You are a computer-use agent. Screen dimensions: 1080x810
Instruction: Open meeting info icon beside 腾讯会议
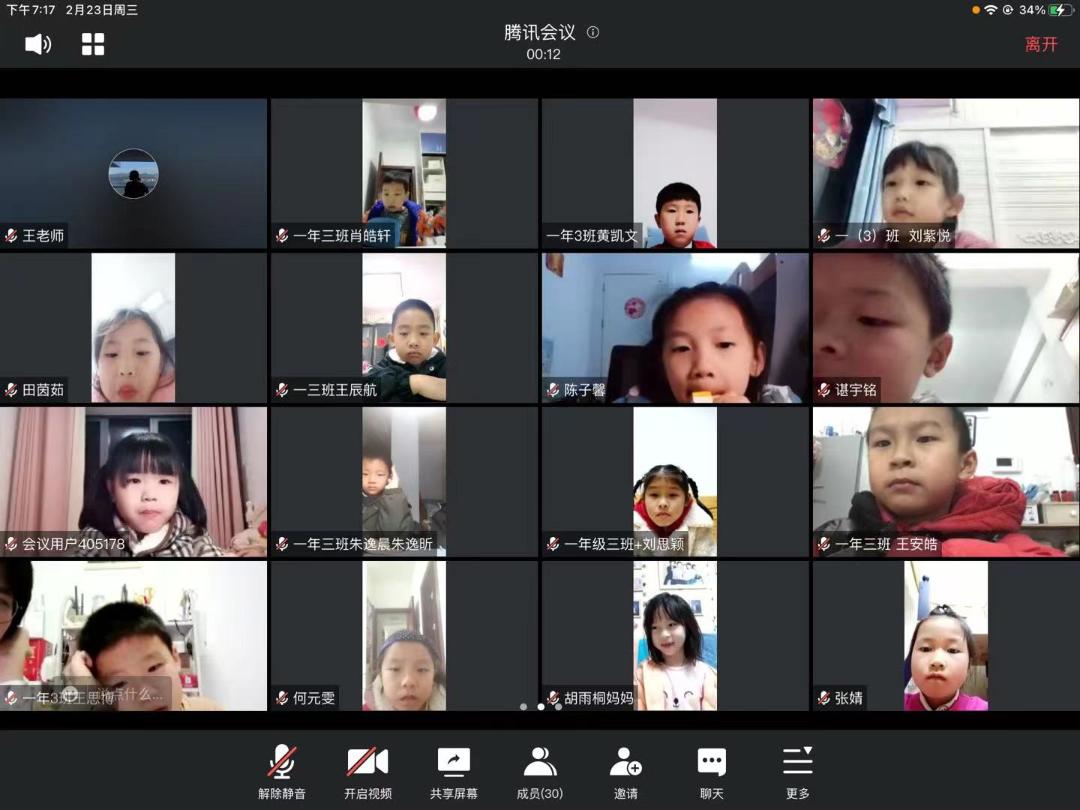593,32
